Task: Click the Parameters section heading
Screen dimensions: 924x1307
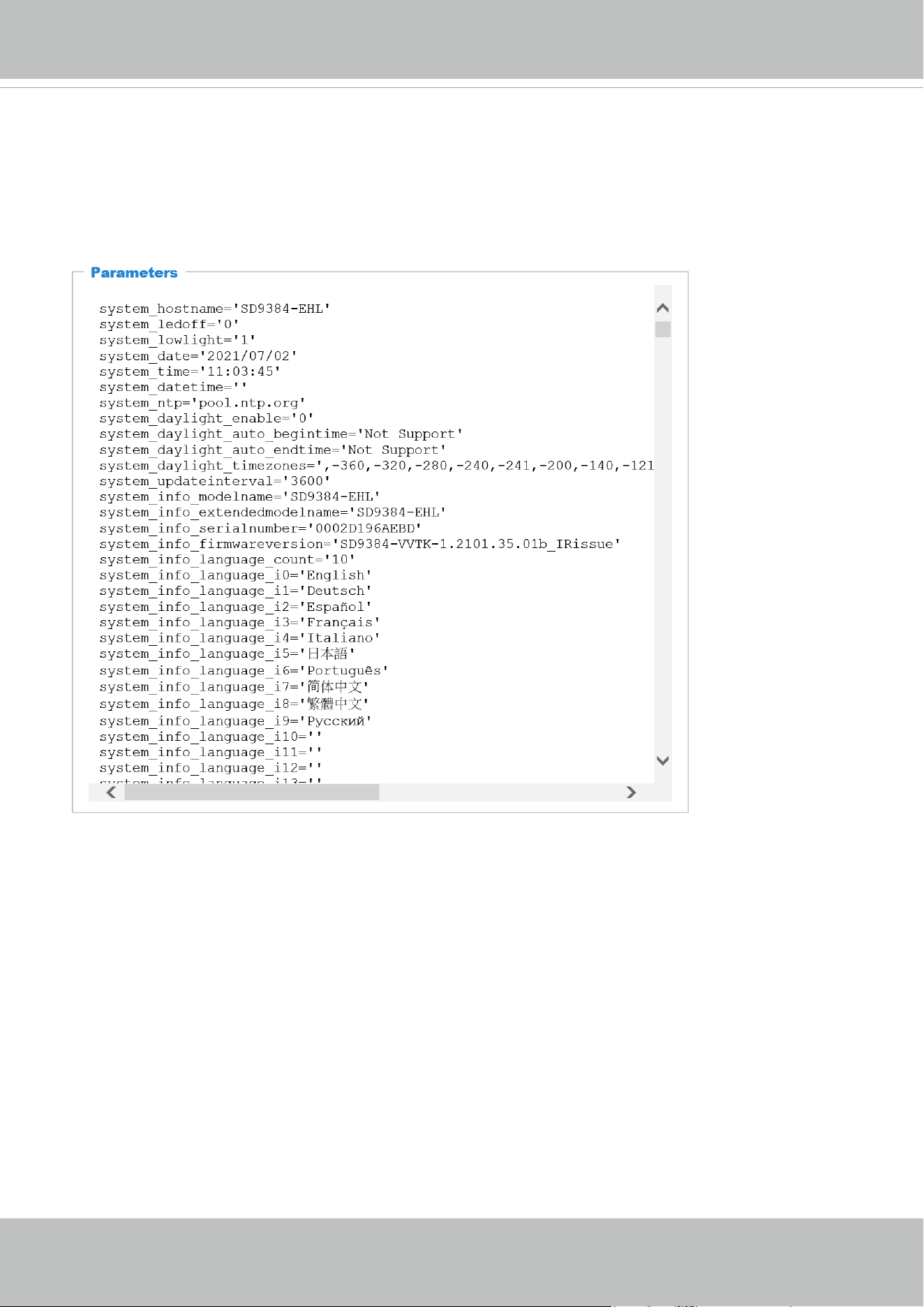Action: (x=134, y=273)
